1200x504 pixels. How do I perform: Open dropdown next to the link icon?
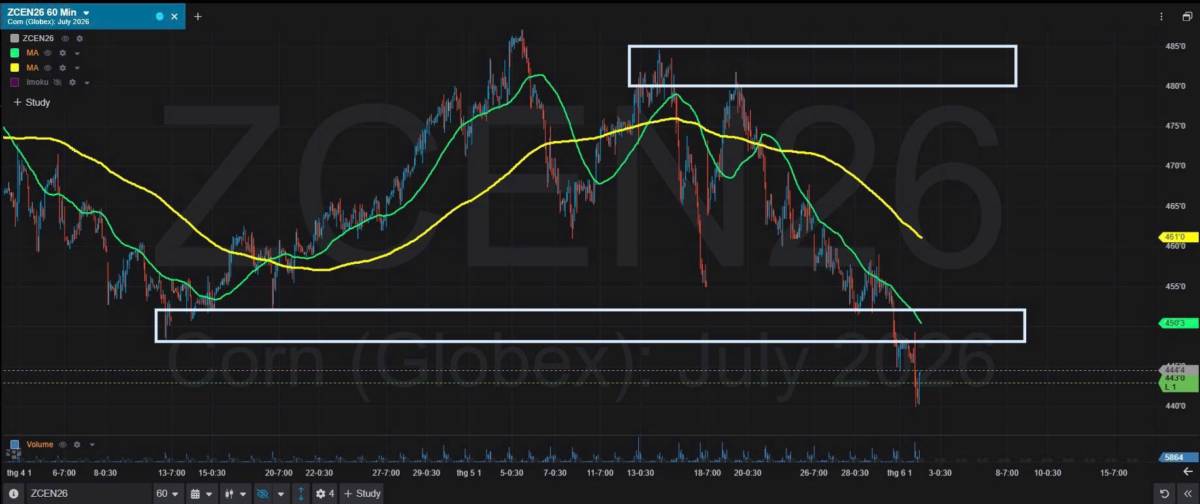pyautogui.click(x=281, y=494)
